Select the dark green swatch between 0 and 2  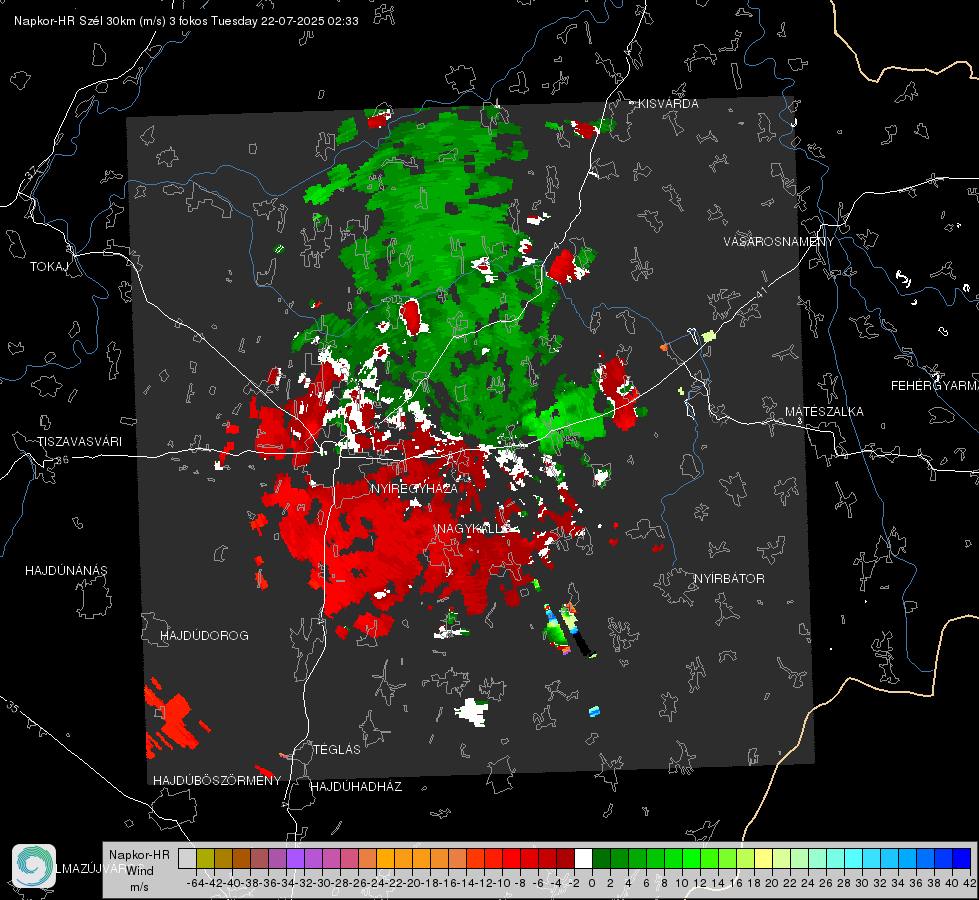coord(601,859)
